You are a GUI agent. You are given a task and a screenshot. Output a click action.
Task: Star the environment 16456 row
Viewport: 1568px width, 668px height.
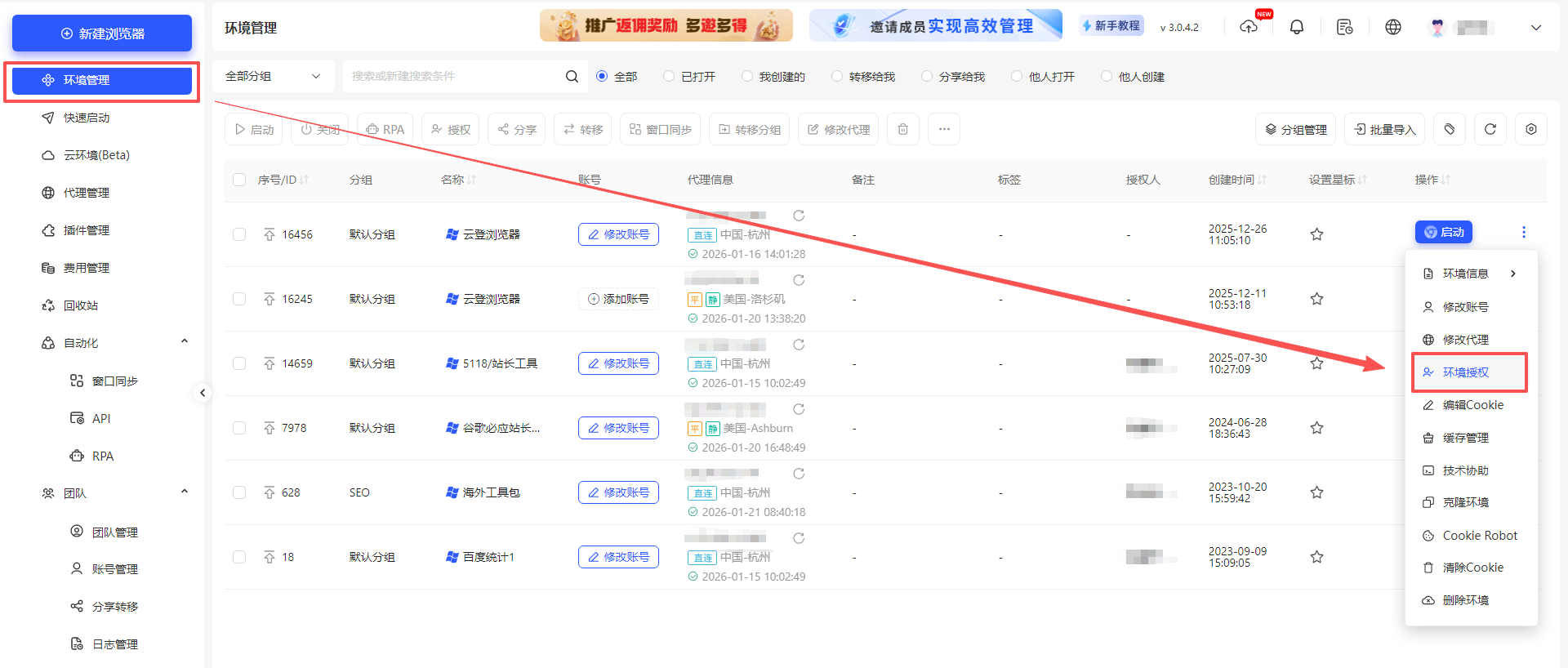[x=1316, y=234]
